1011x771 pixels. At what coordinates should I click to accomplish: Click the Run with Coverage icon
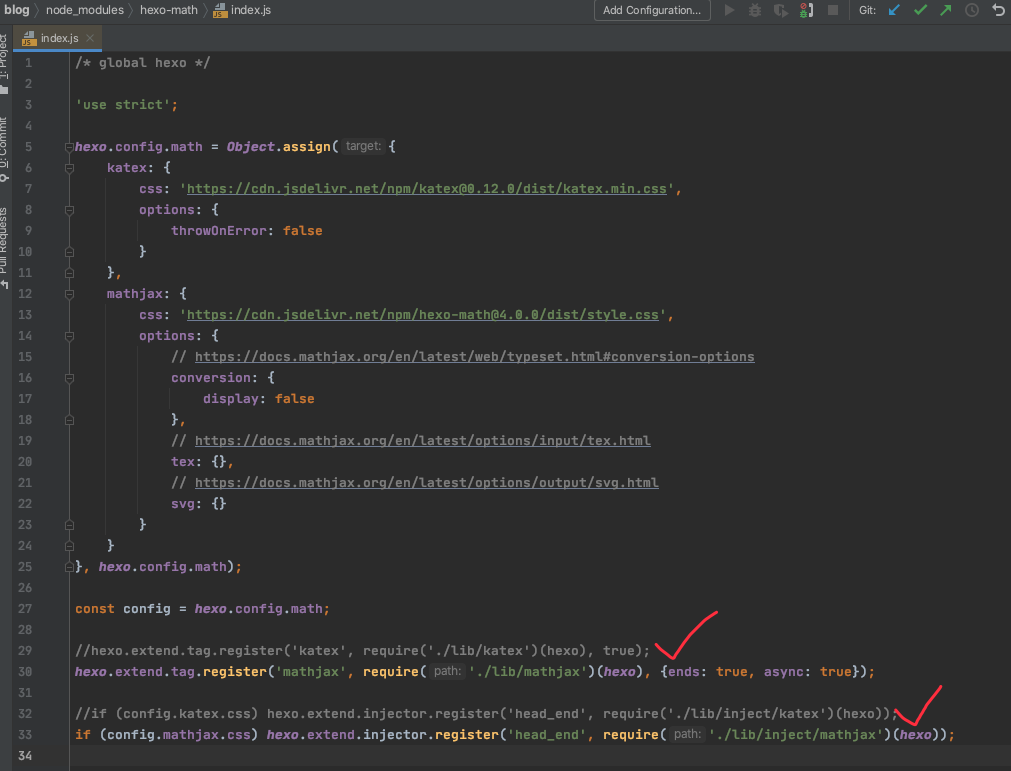coord(780,10)
